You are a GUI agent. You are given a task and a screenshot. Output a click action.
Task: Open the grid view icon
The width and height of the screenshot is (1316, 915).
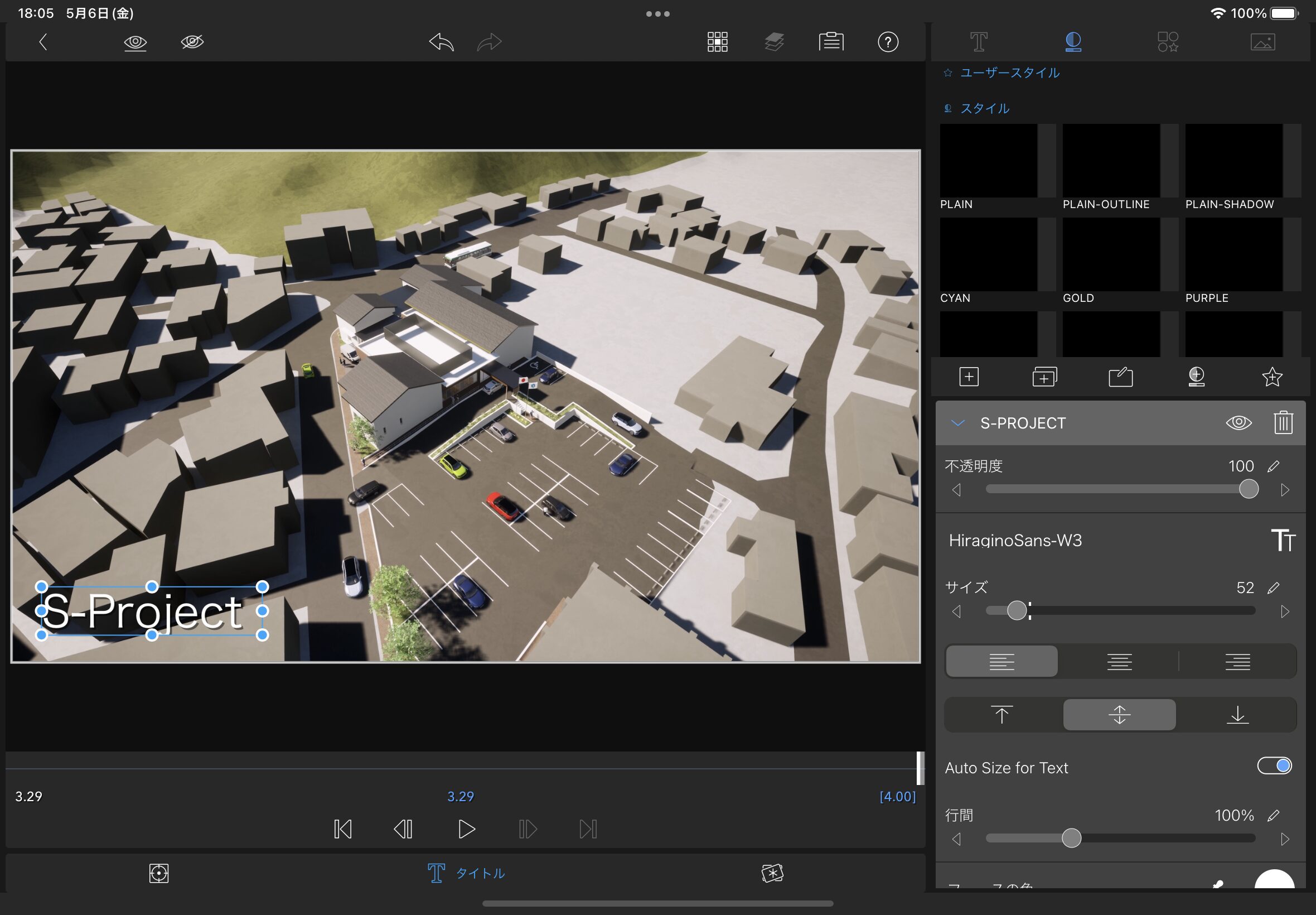[x=717, y=42]
